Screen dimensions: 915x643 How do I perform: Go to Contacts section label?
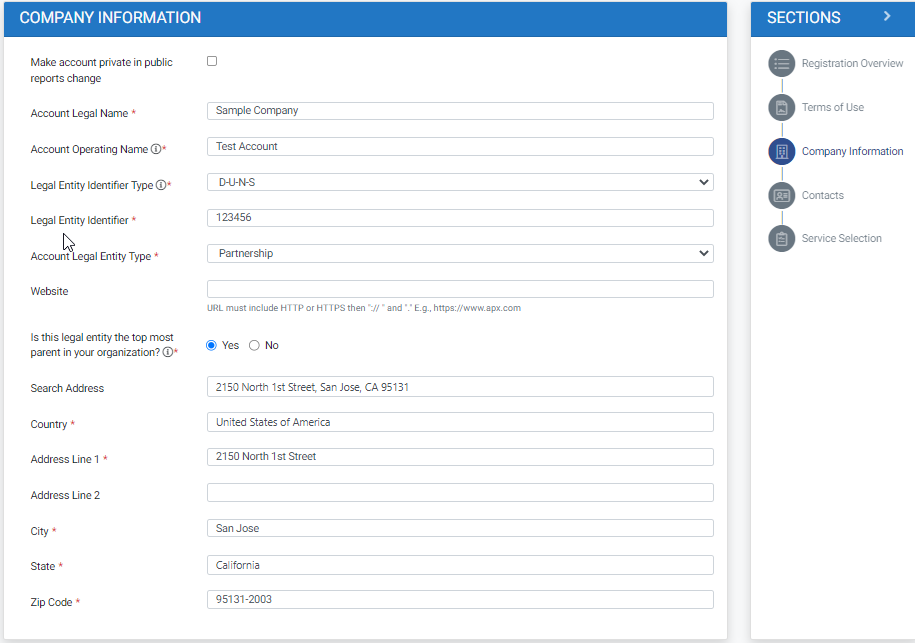822,196
